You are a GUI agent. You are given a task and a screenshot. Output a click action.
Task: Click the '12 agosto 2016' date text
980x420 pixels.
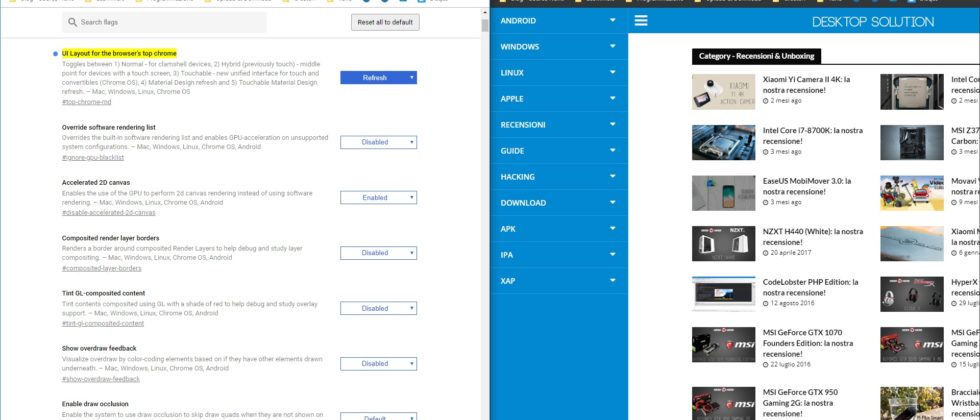click(794, 303)
